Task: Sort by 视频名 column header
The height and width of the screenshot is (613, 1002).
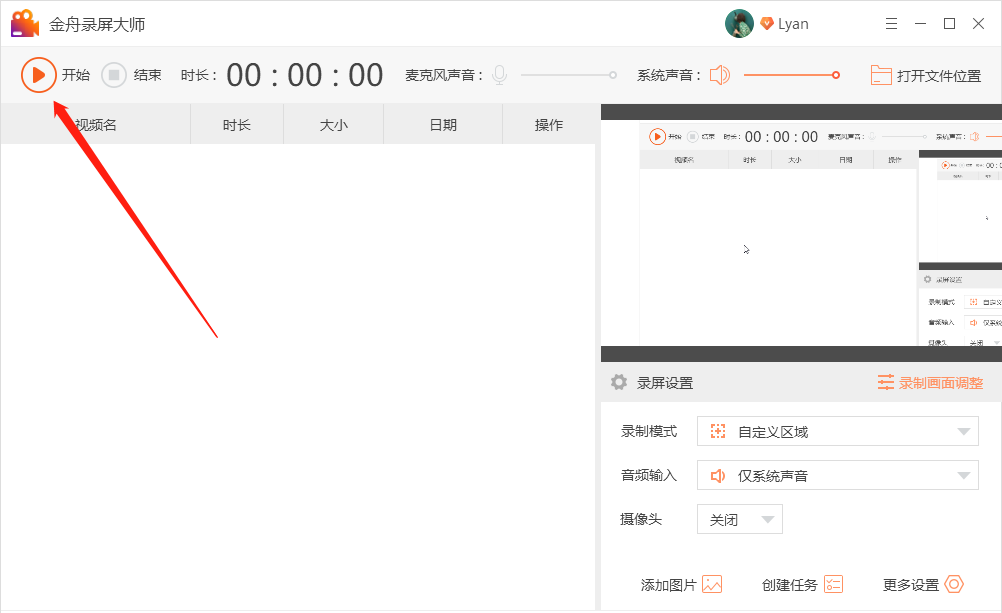Action: coord(96,125)
